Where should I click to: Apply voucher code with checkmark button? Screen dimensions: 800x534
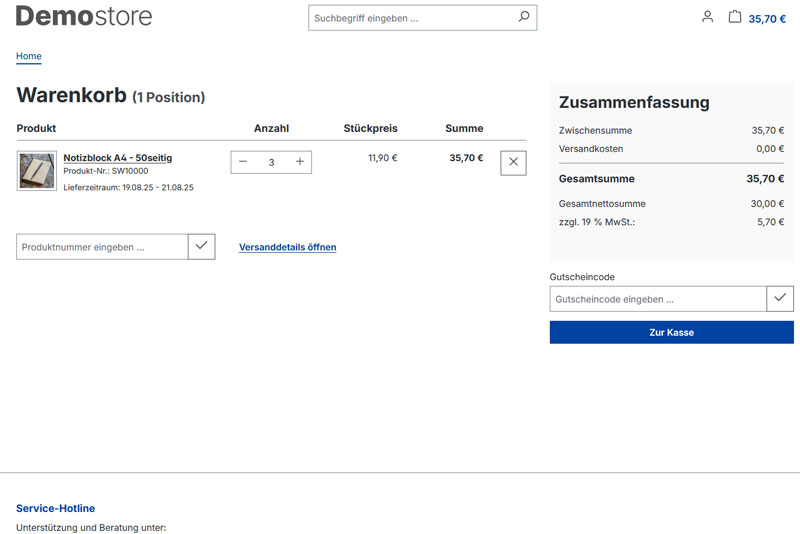coord(780,298)
